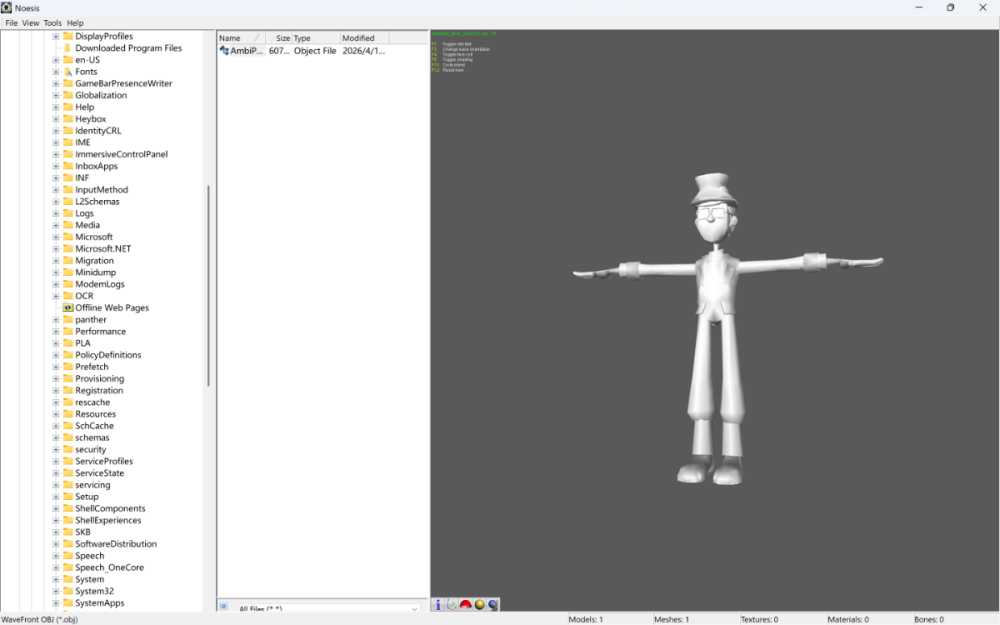
Task: Click the gold sphere icon in viewer toolbar
Action: (x=480, y=605)
